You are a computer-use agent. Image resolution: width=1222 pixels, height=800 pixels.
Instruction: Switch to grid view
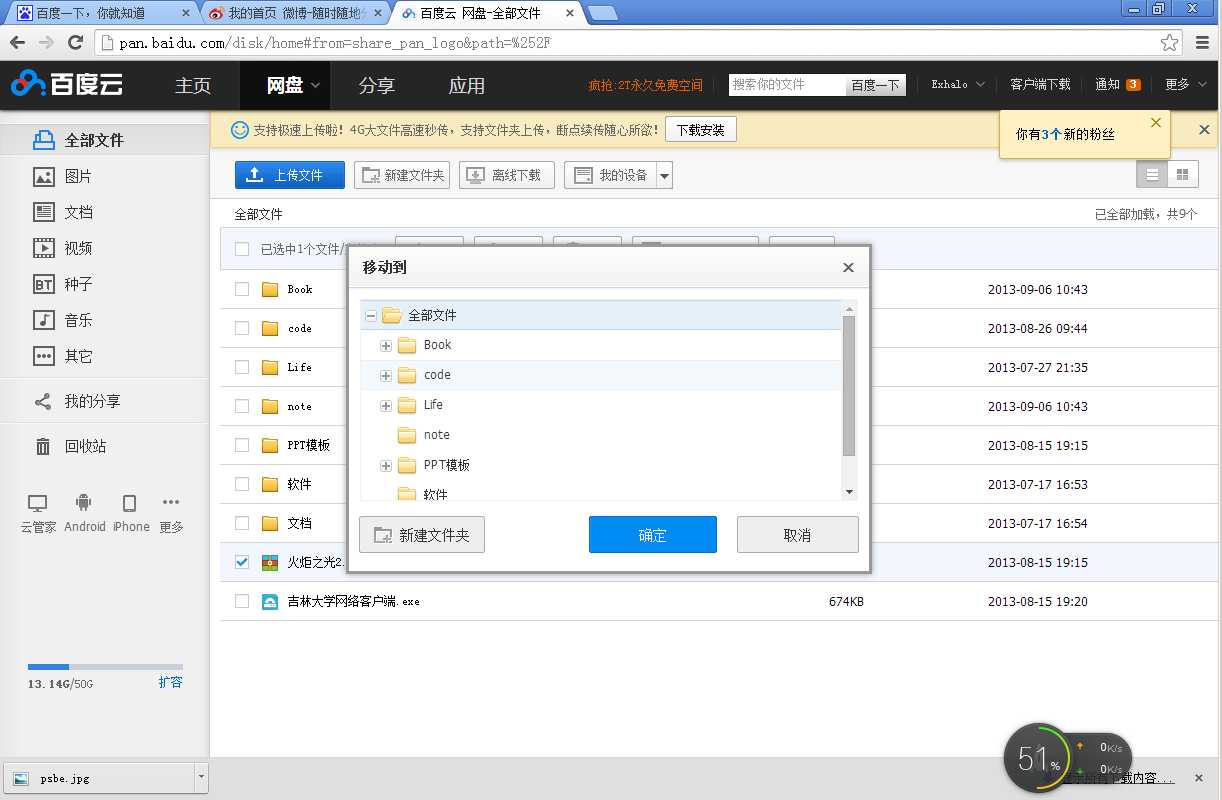pyautogui.click(x=1184, y=174)
